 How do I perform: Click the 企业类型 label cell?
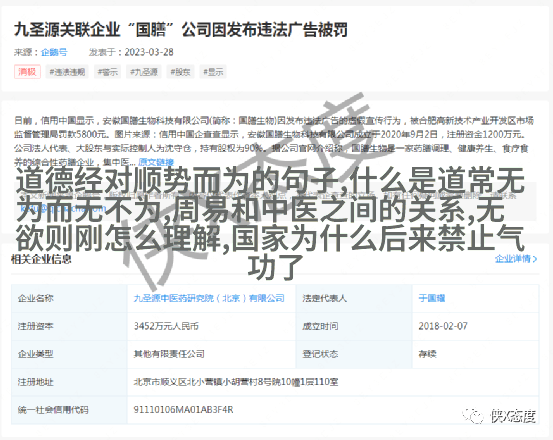point(69,354)
